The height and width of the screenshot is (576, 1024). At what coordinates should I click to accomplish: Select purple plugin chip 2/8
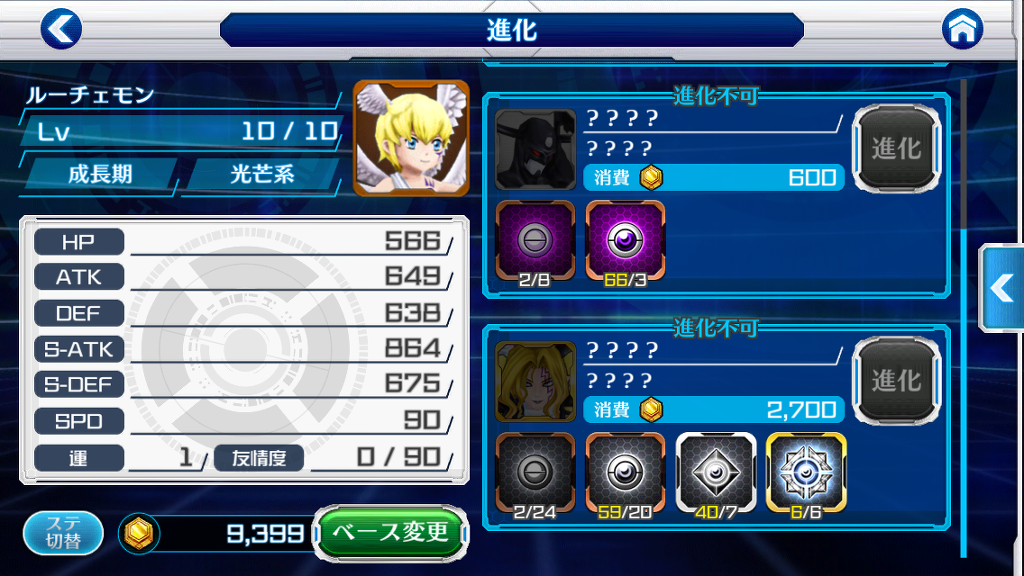tap(535, 241)
